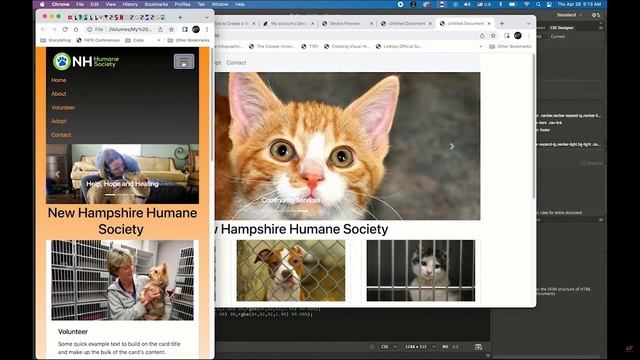Open the Code bookmark folder
Viewport: 640px width, 360px height.
[135, 40]
